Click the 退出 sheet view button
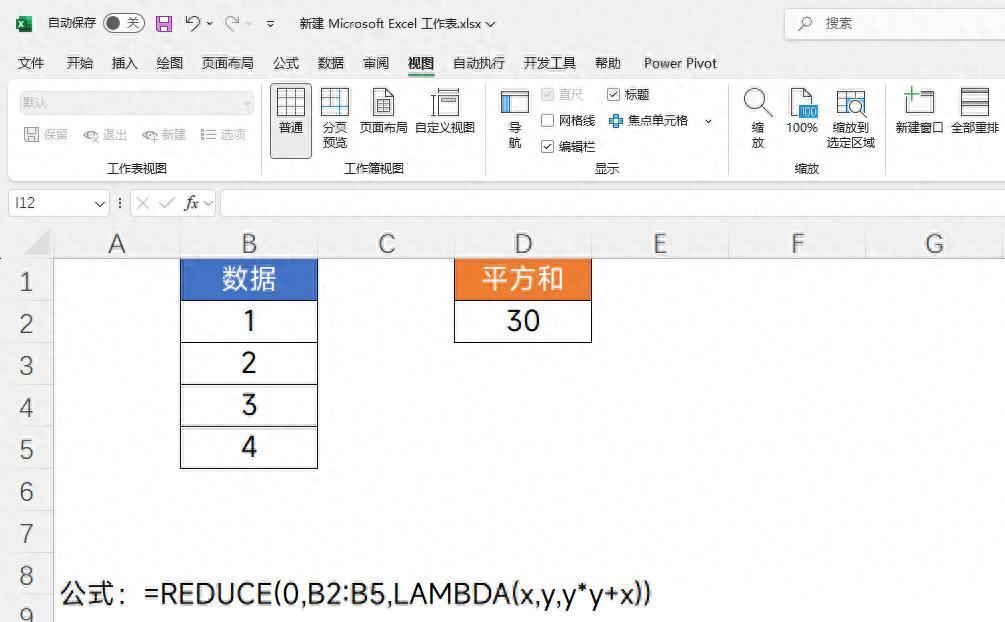Viewport: 1005px width, 622px height. coord(105,135)
